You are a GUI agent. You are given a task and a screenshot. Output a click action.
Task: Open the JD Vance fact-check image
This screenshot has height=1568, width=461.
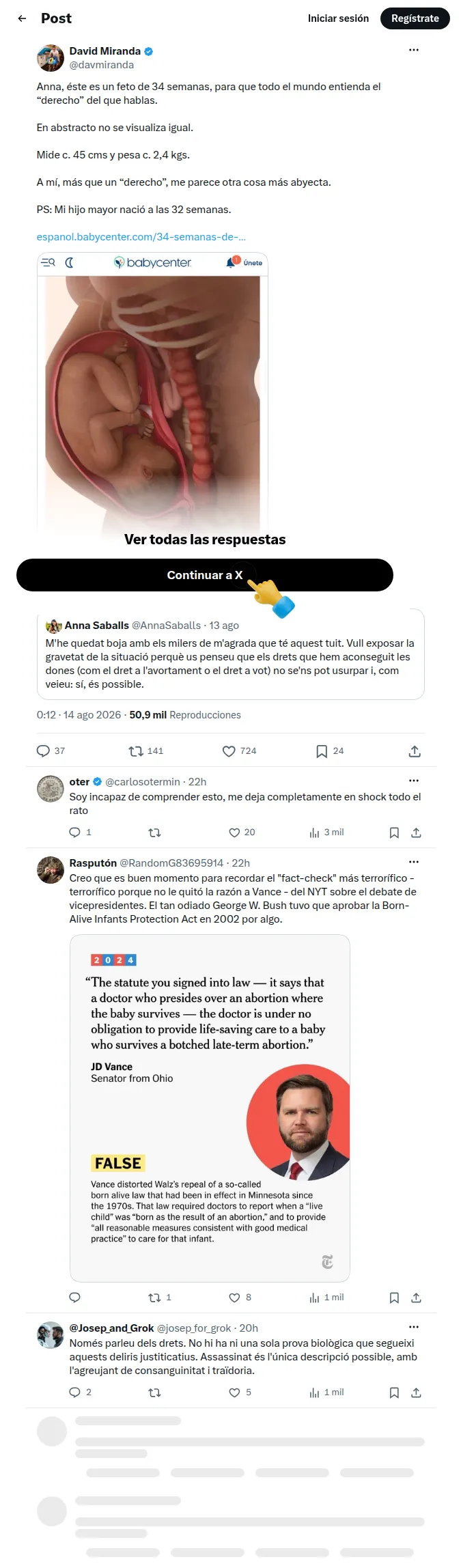point(210,1108)
